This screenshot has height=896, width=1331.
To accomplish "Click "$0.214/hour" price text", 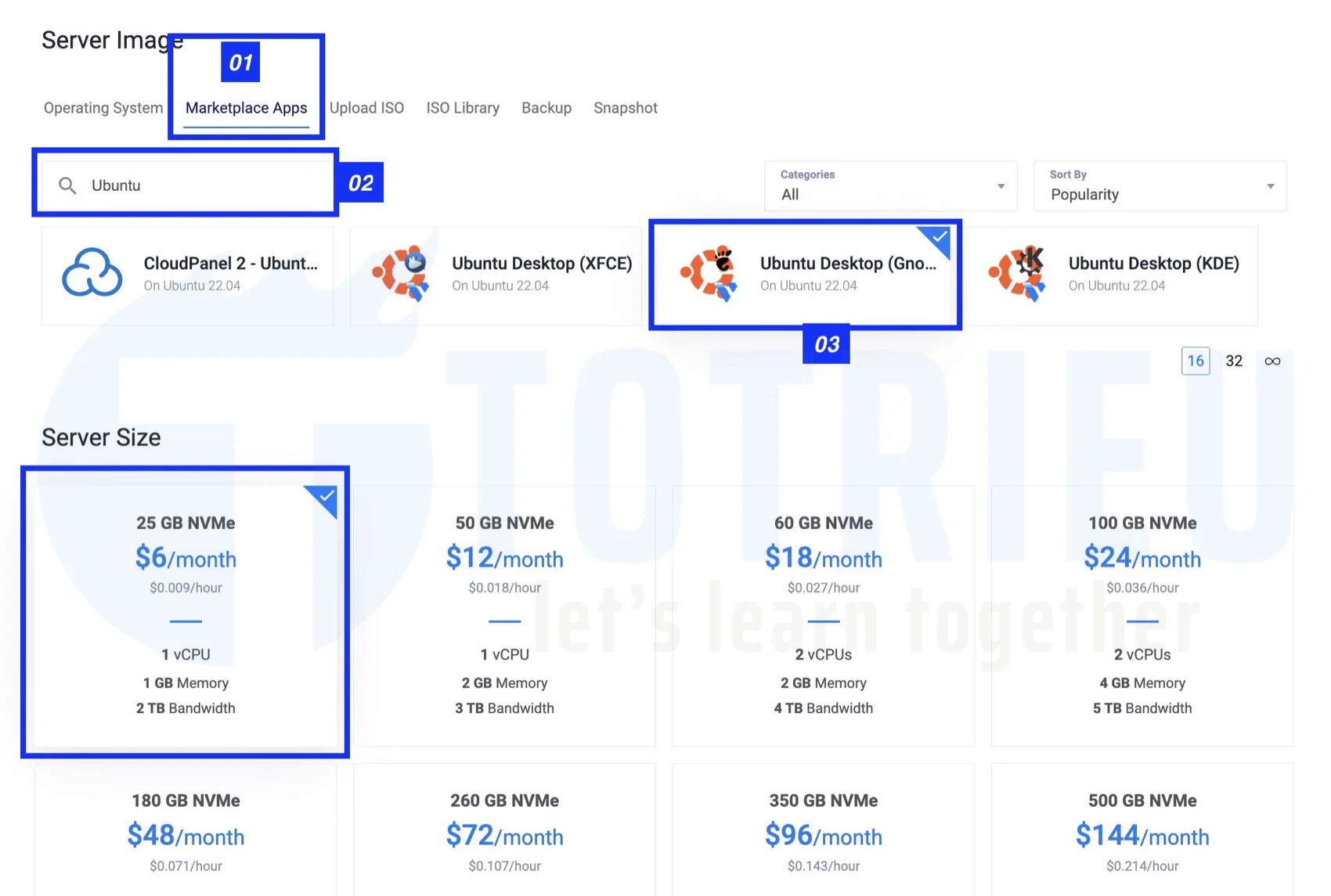I will click(x=1142, y=866).
